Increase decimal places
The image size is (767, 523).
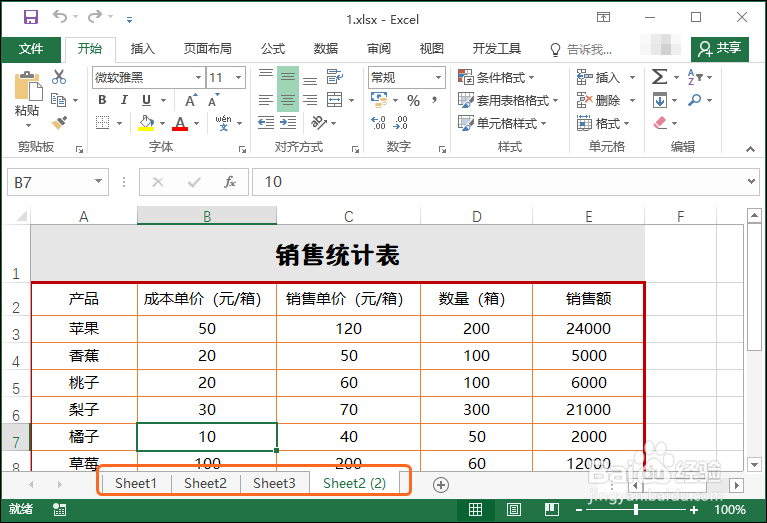tap(378, 122)
